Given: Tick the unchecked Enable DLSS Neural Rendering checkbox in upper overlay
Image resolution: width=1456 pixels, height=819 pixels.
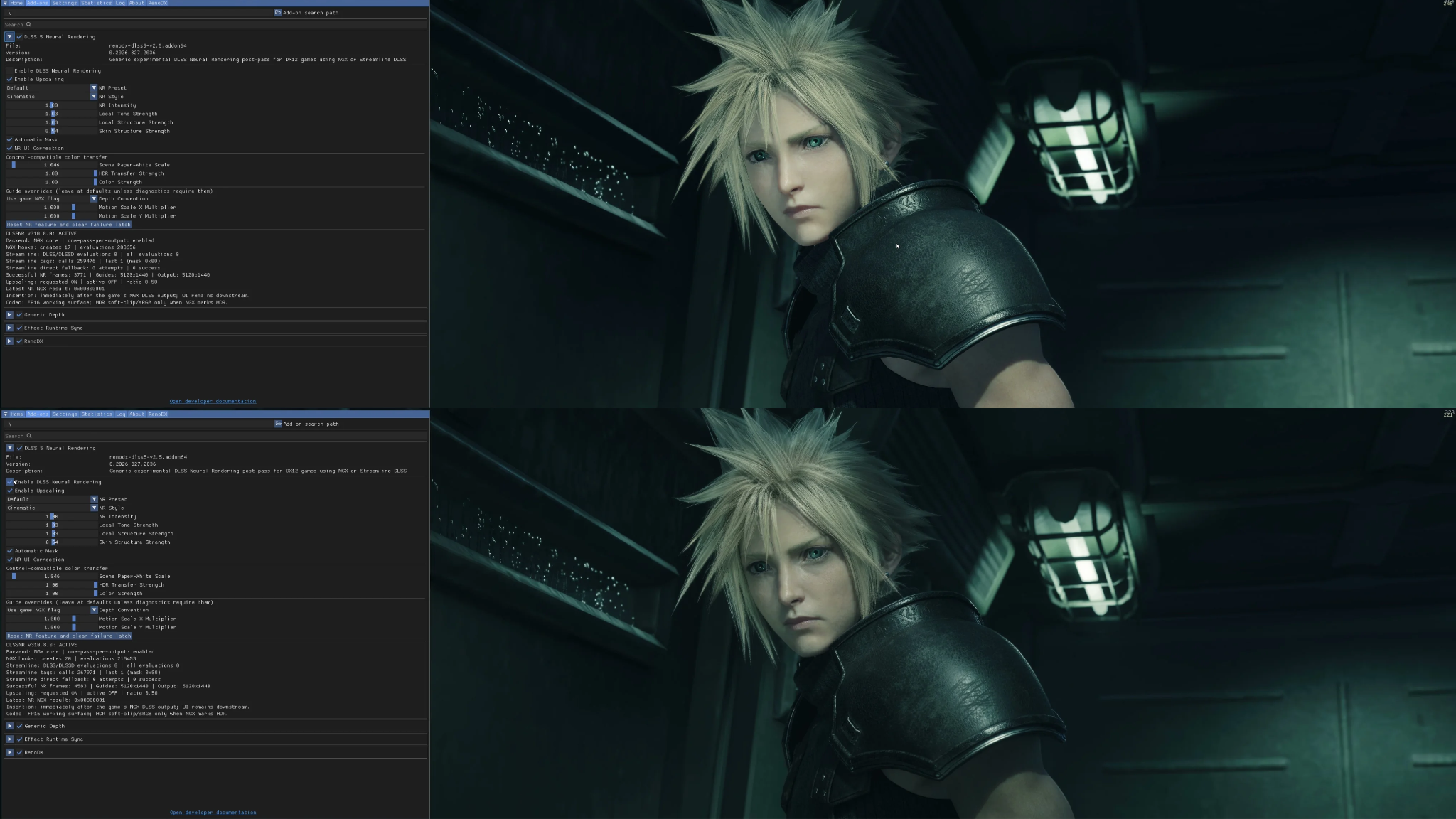Looking at the screenshot, I should click(x=10, y=70).
